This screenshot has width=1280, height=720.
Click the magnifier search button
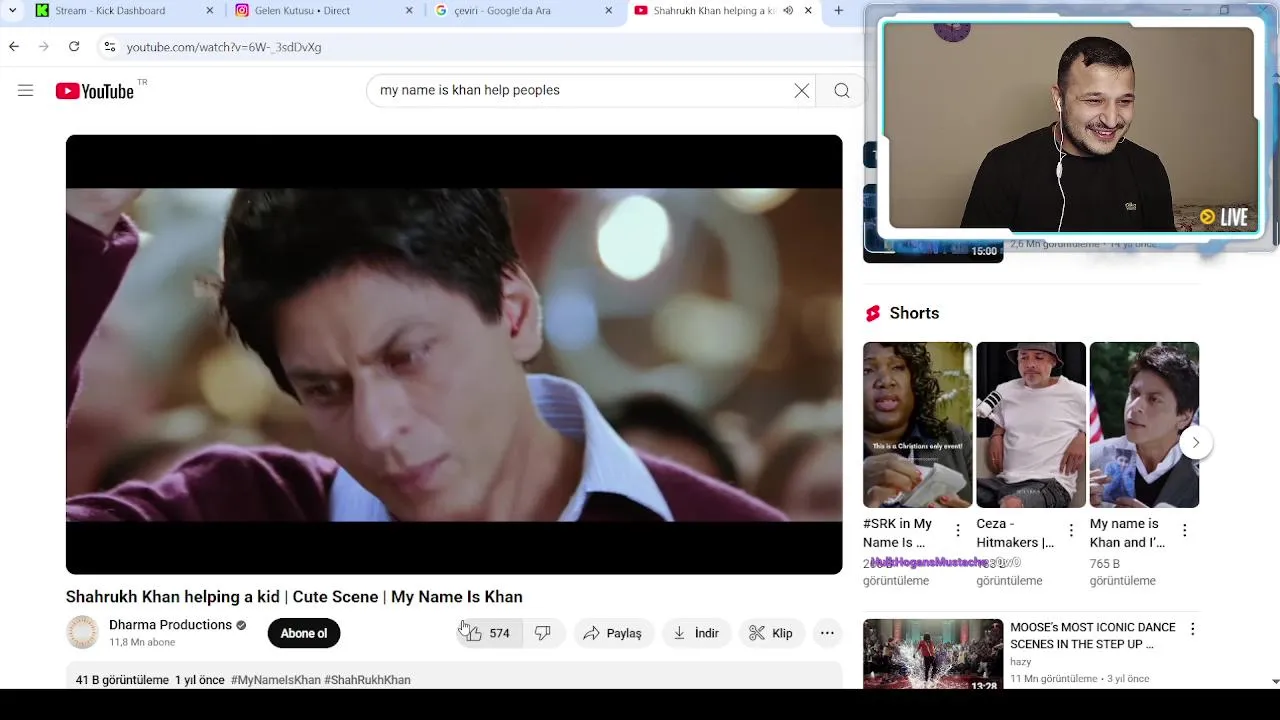(842, 91)
